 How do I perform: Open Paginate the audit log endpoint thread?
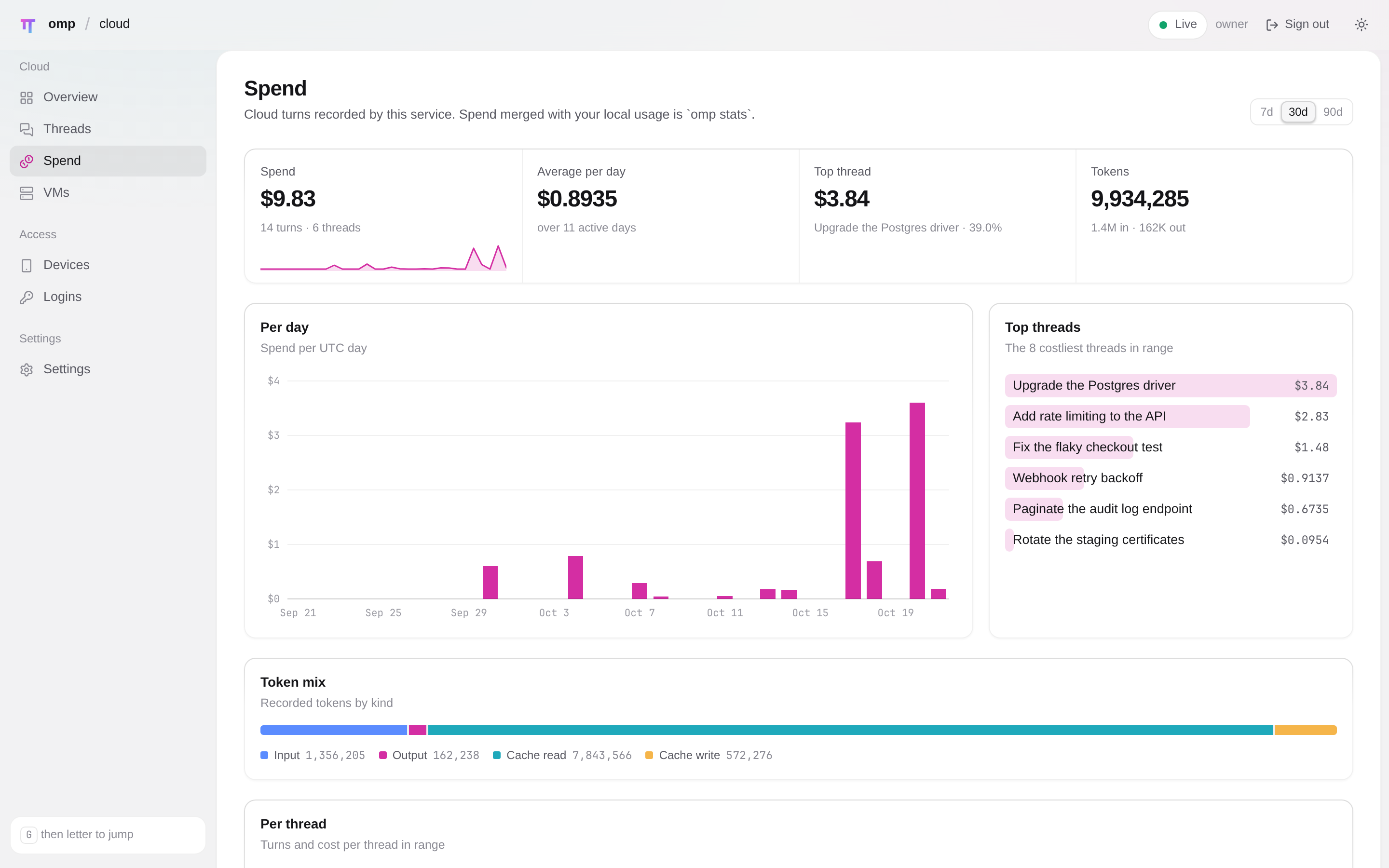coord(1171,509)
